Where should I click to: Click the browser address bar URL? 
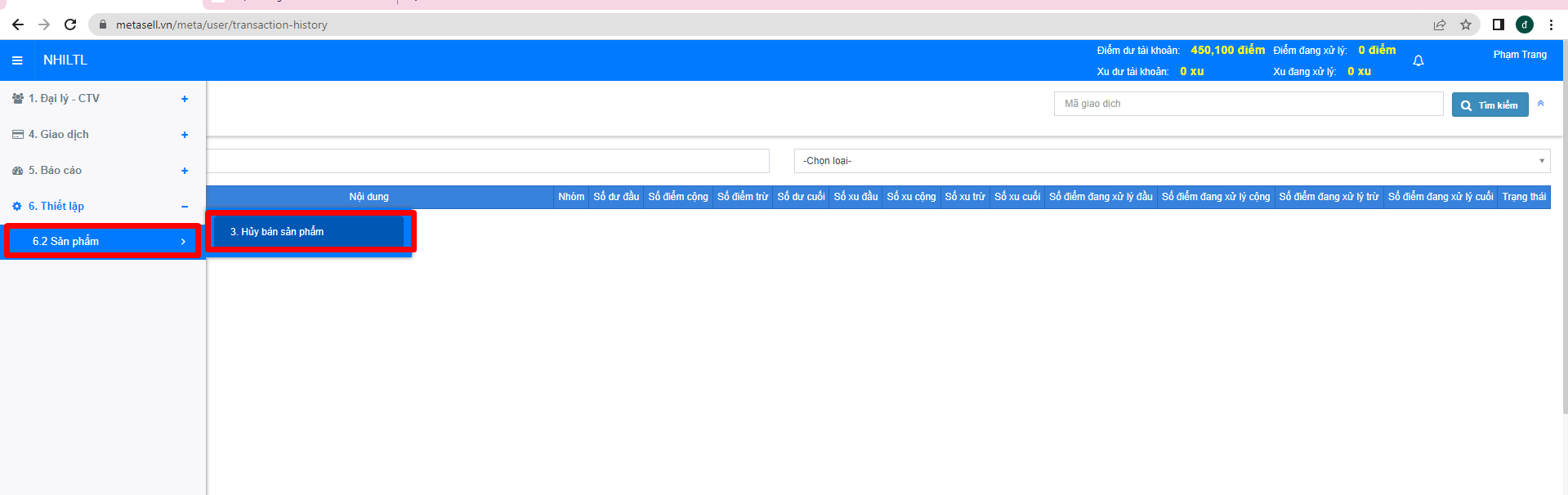tap(221, 25)
